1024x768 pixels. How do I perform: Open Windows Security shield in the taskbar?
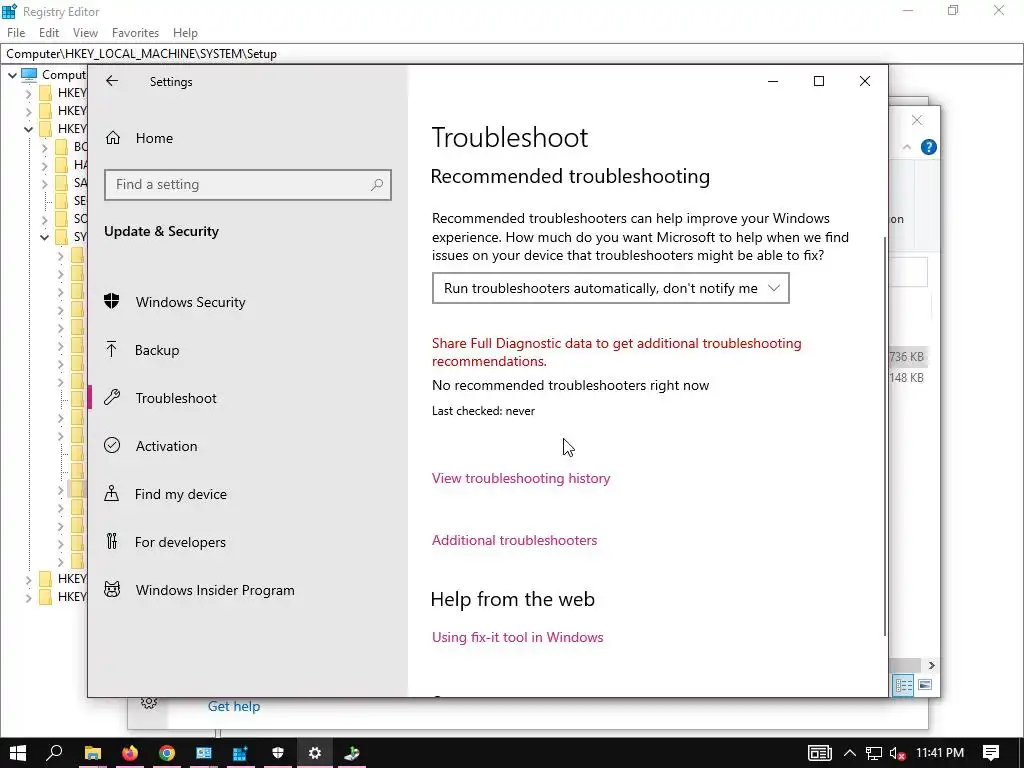(278, 753)
